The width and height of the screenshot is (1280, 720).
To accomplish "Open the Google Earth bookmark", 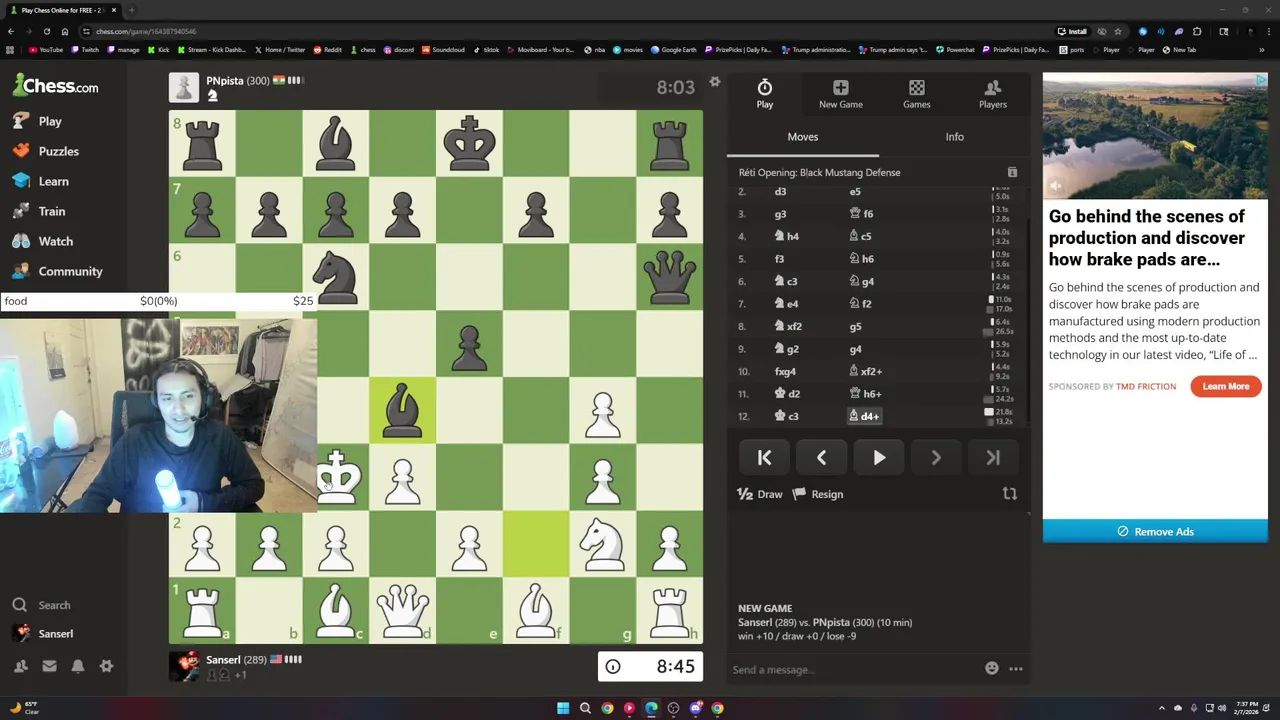I will click(x=675, y=50).
